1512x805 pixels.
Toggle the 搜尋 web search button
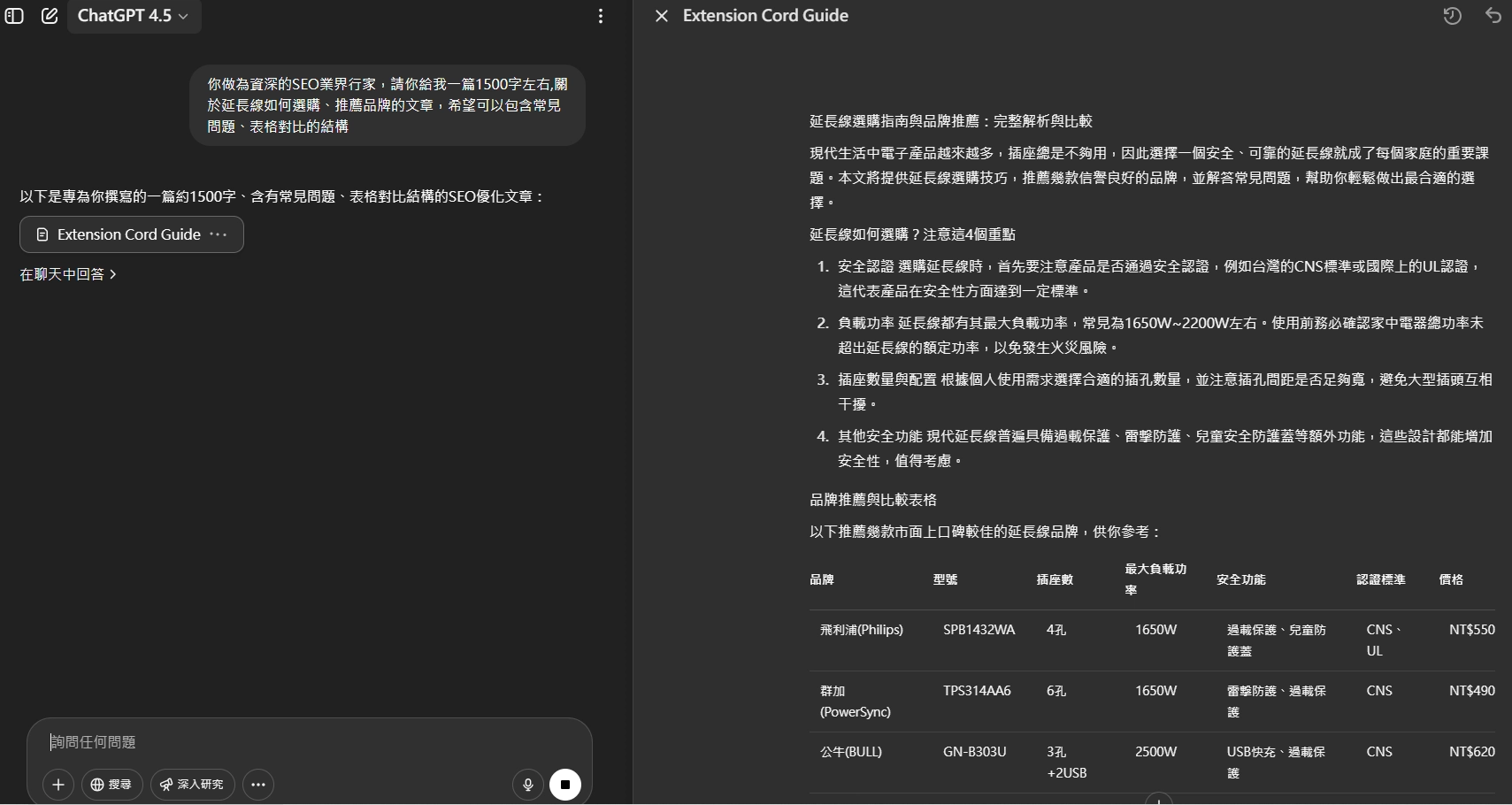point(112,785)
